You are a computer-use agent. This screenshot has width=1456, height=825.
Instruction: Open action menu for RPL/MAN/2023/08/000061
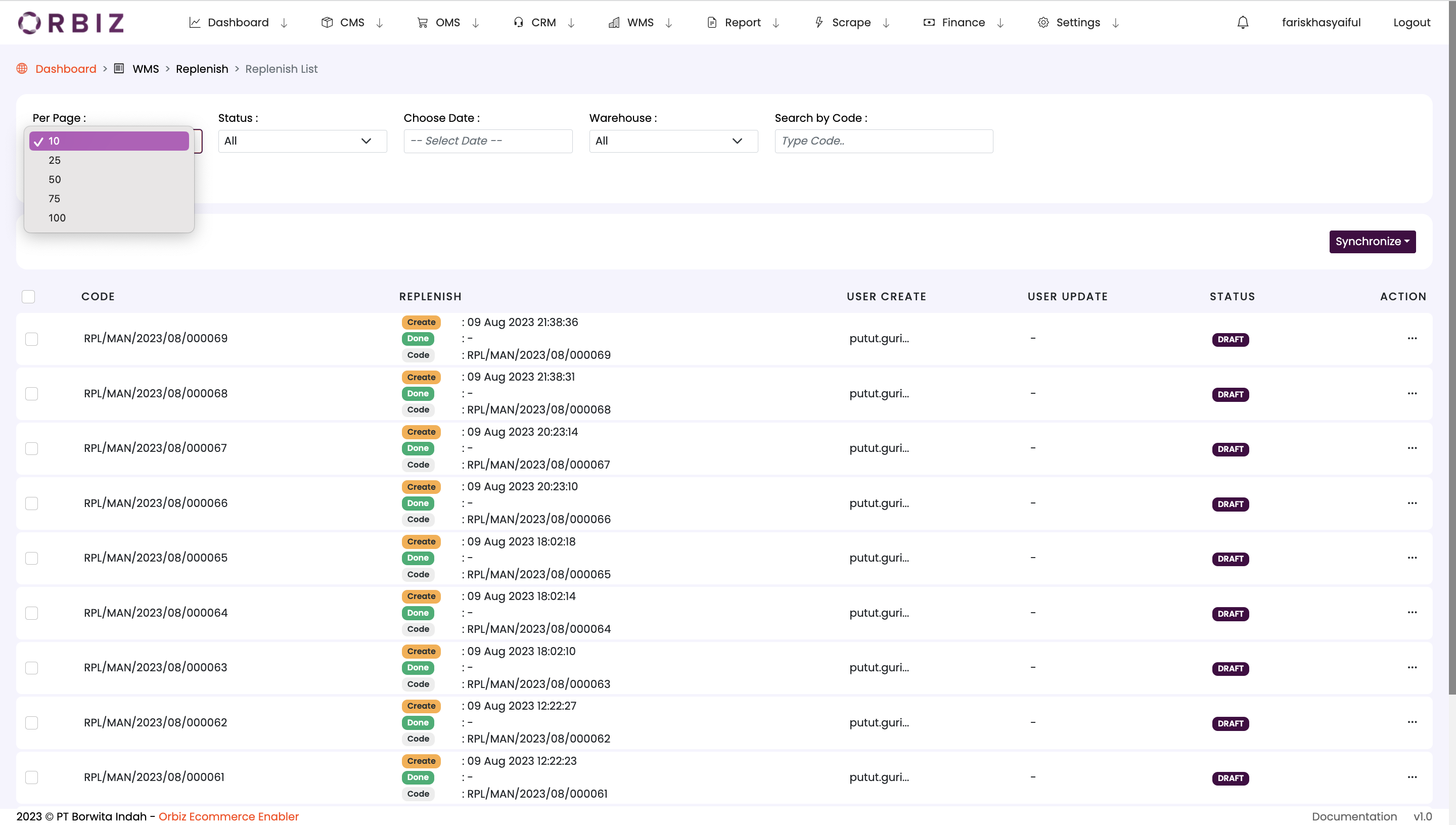[1412, 777]
